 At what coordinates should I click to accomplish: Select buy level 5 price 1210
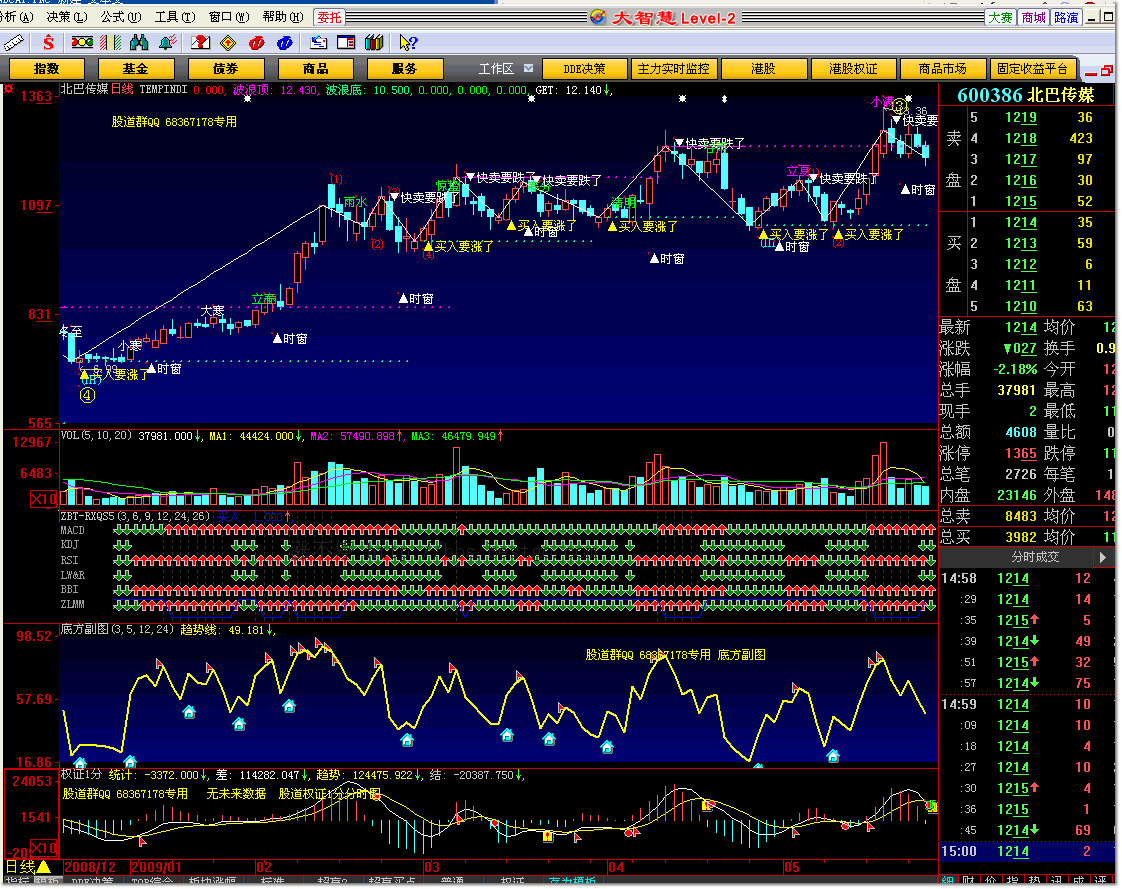(1020, 306)
